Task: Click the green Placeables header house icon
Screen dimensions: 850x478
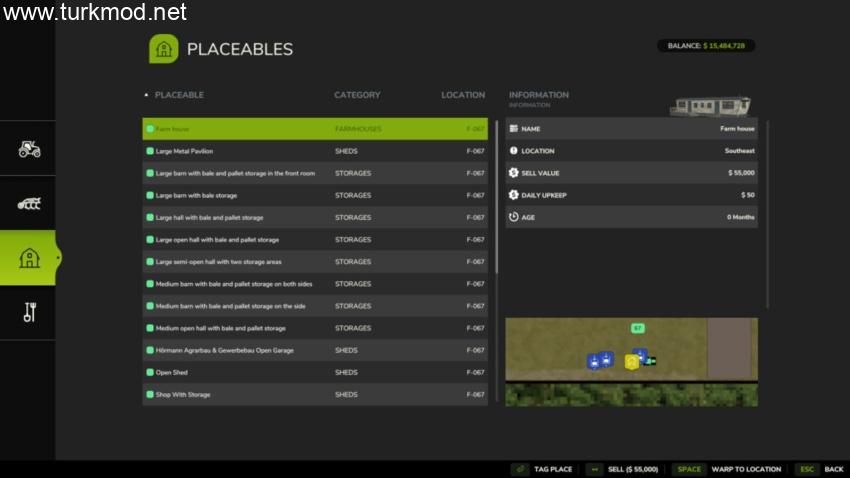Action: coord(164,49)
